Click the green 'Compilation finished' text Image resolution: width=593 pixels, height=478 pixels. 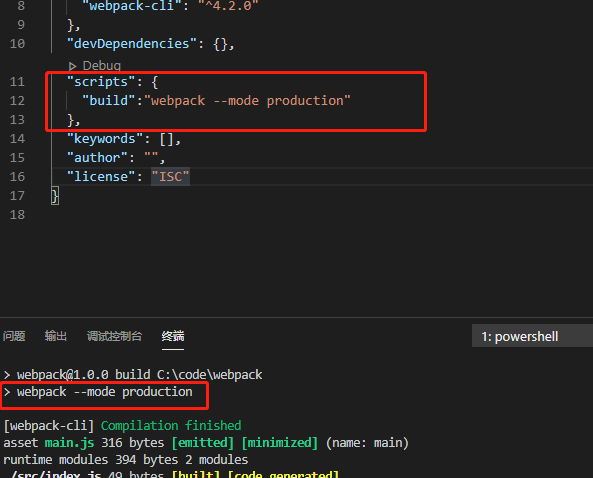pos(171,426)
